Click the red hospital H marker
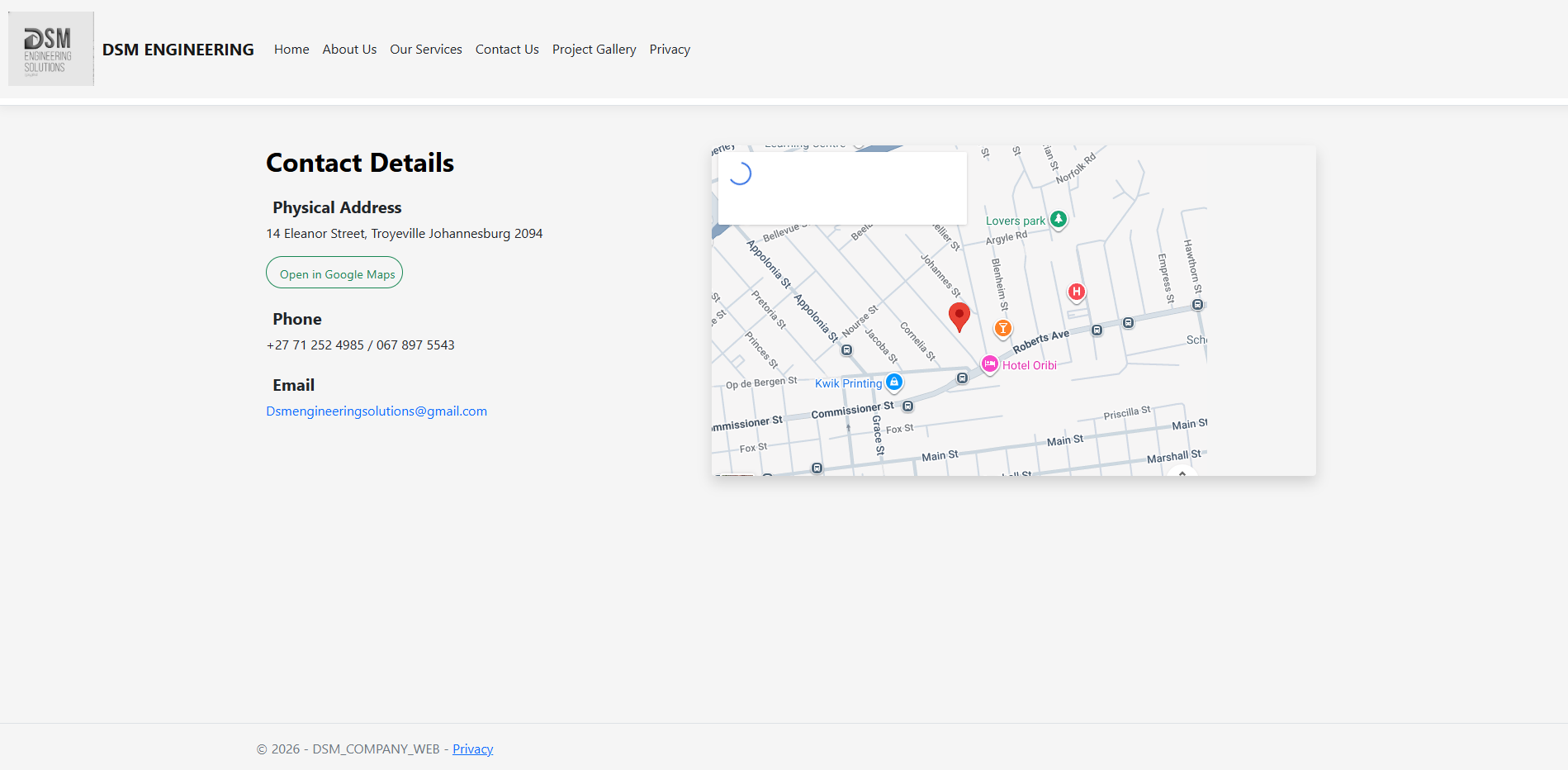This screenshot has width=1568, height=770. [1076, 292]
